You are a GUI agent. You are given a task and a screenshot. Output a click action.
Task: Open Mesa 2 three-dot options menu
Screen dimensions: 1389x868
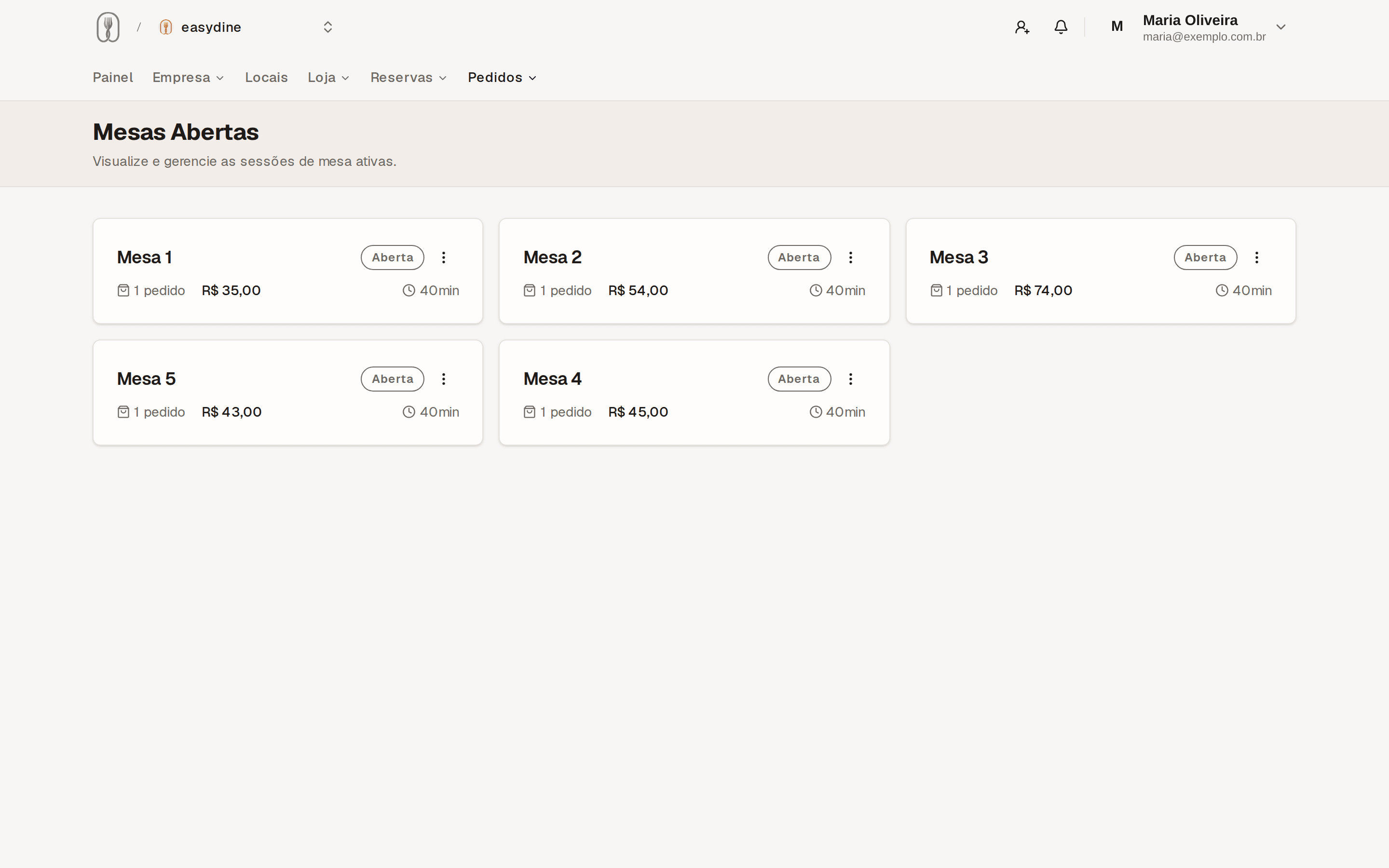point(851,257)
